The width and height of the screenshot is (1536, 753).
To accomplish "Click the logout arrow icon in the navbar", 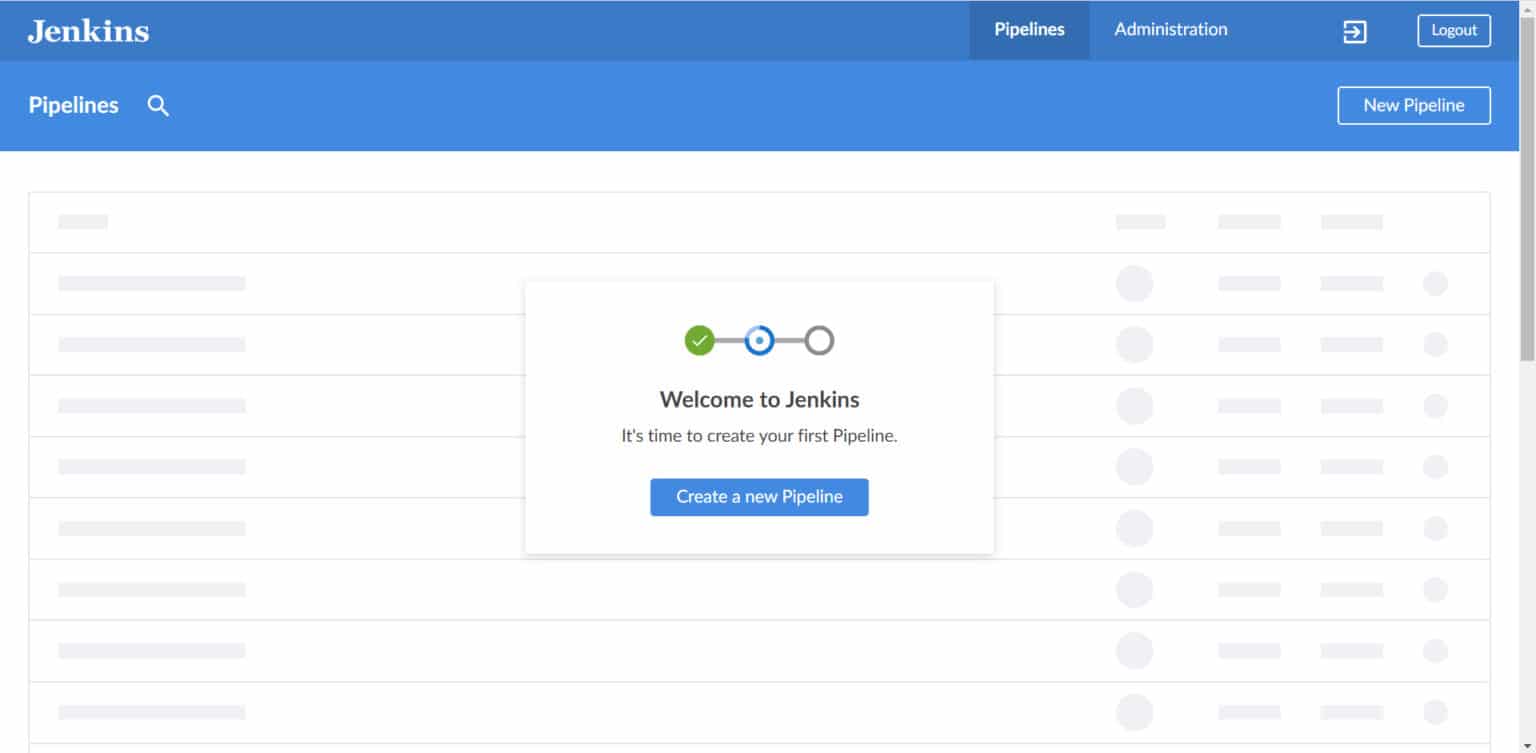I will coord(1354,31).
